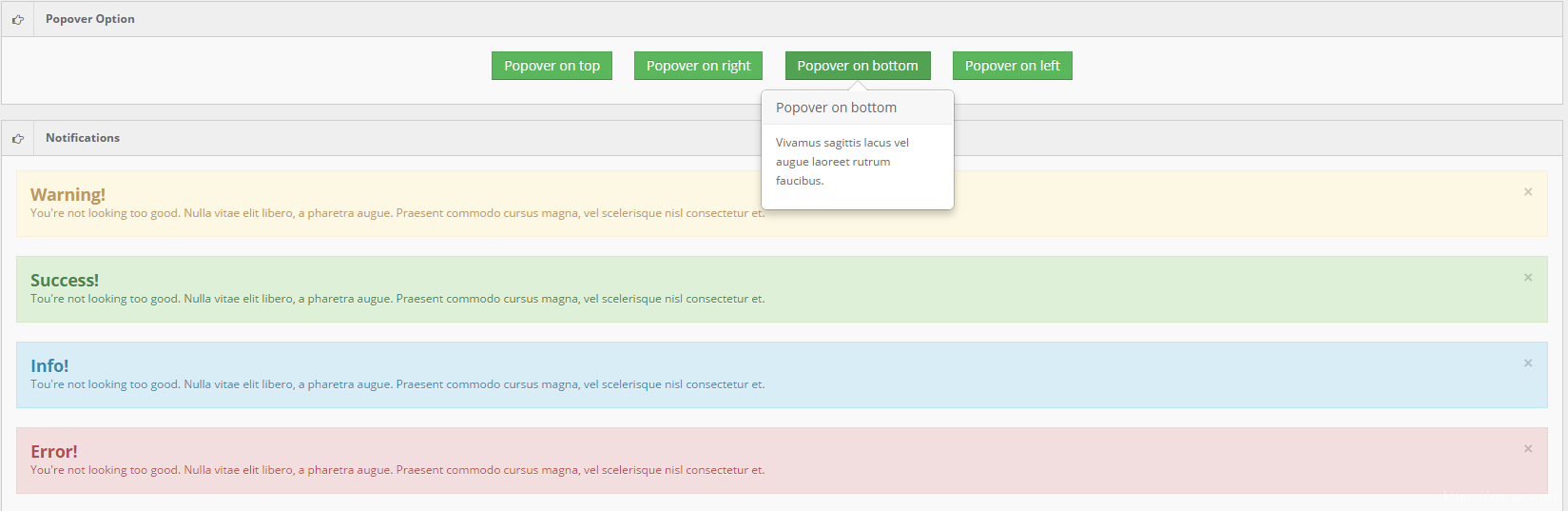
Task: Dismiss the Warning alert with its close icon
Action: [1528, 192]
